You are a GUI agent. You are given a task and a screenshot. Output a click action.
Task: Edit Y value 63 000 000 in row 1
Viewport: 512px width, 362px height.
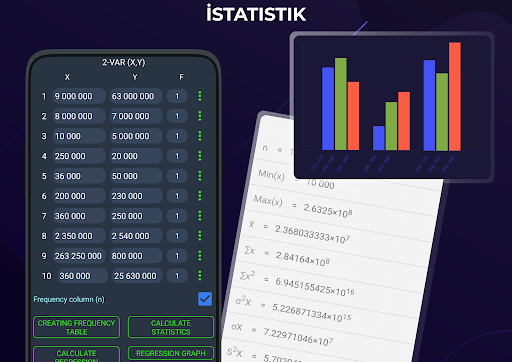136,96
